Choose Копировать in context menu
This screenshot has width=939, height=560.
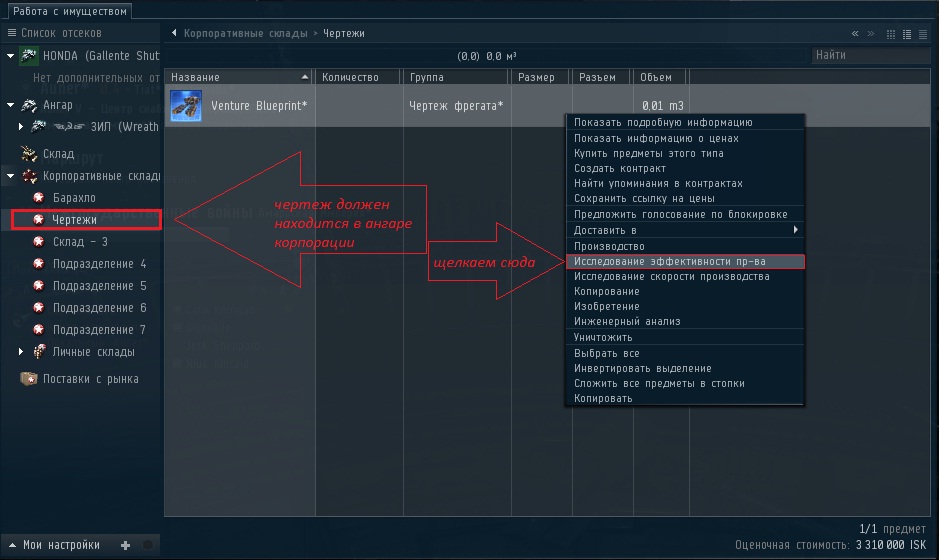tap(684, 398)
